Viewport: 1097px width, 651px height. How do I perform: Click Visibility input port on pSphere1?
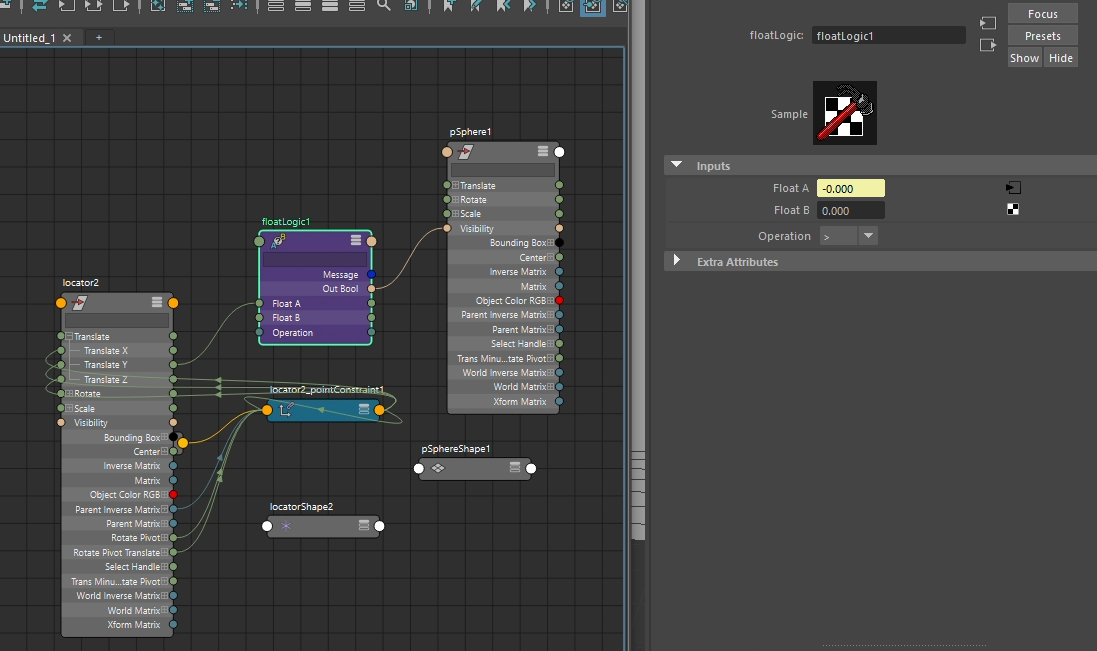(447, 228)
